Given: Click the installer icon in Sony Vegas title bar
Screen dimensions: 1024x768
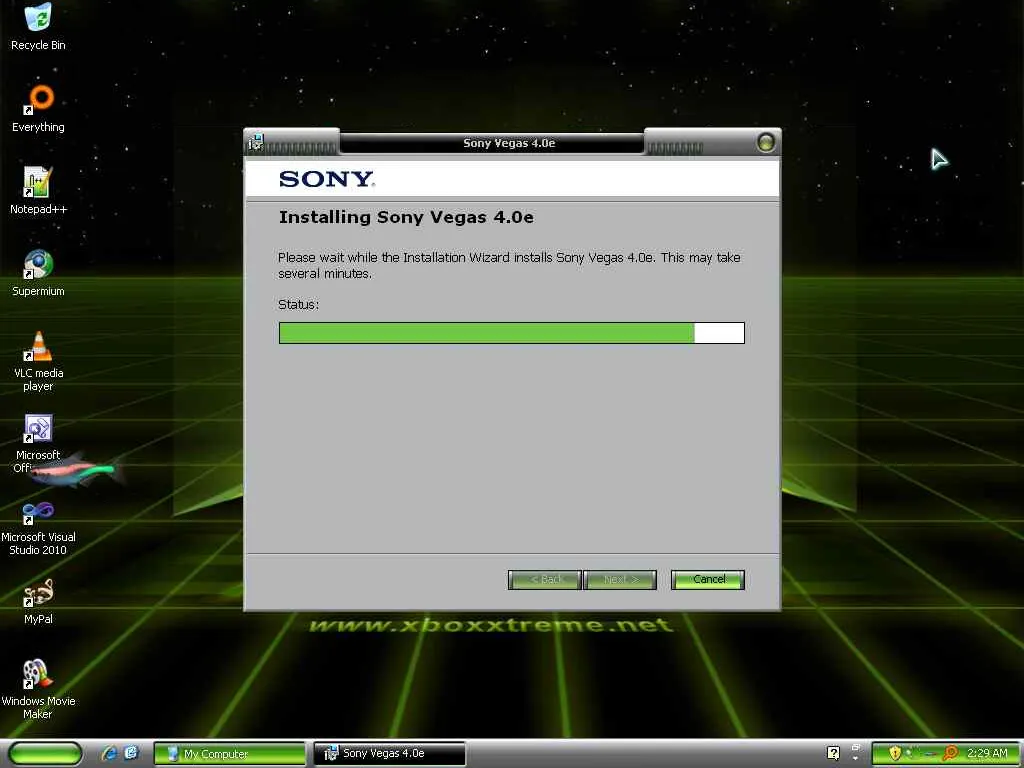Looking at the screenshot, I should pos(256,142).
